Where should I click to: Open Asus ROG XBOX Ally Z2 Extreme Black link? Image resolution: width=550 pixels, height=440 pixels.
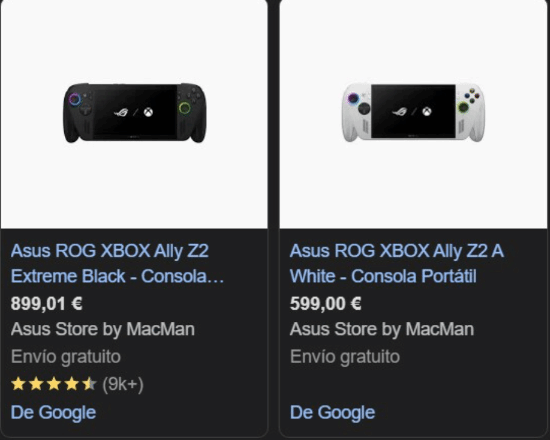pyautogui.click(x=117, y=264)
